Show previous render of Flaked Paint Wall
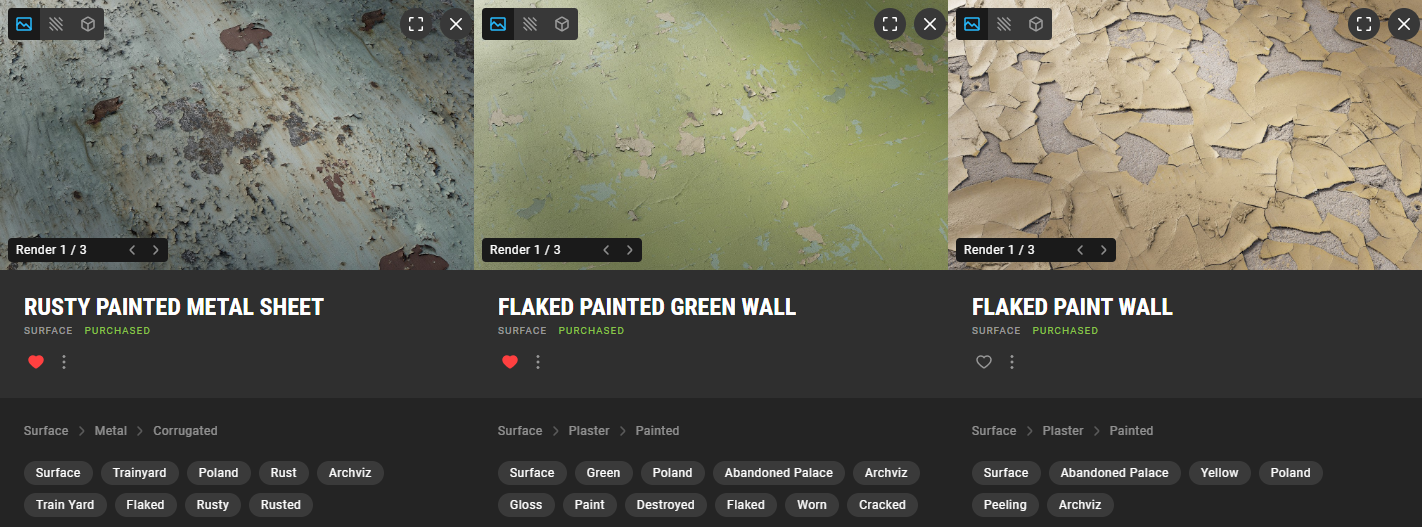 [1080, 250]
